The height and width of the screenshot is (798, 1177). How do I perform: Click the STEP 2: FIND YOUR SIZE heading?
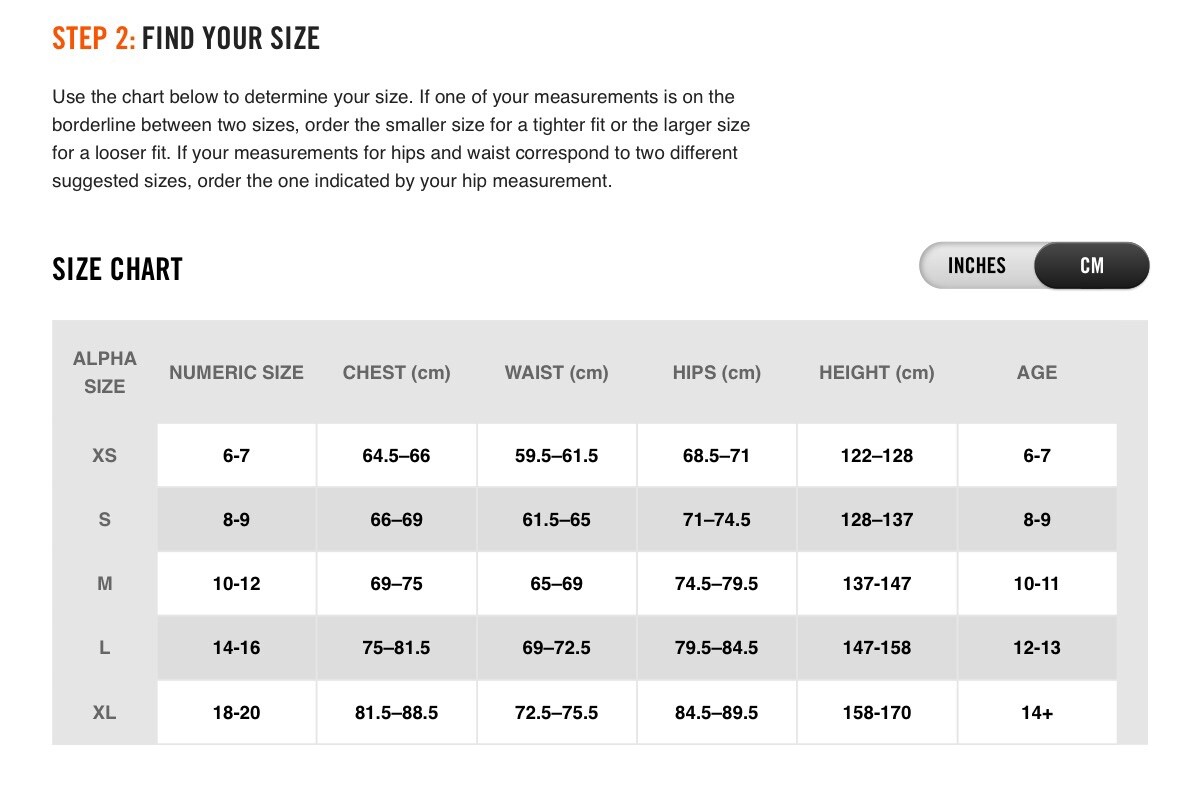coord(186,39)
